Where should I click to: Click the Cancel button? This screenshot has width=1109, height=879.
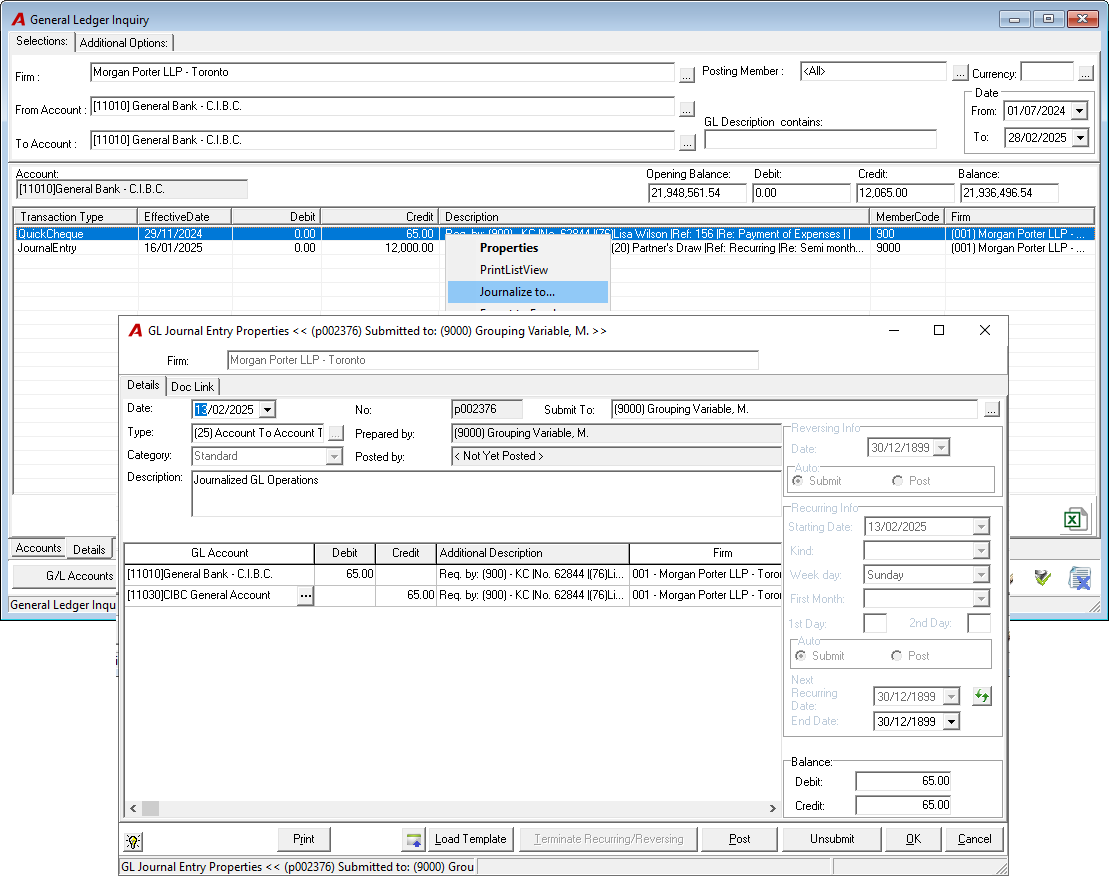[x=974, y=839]
